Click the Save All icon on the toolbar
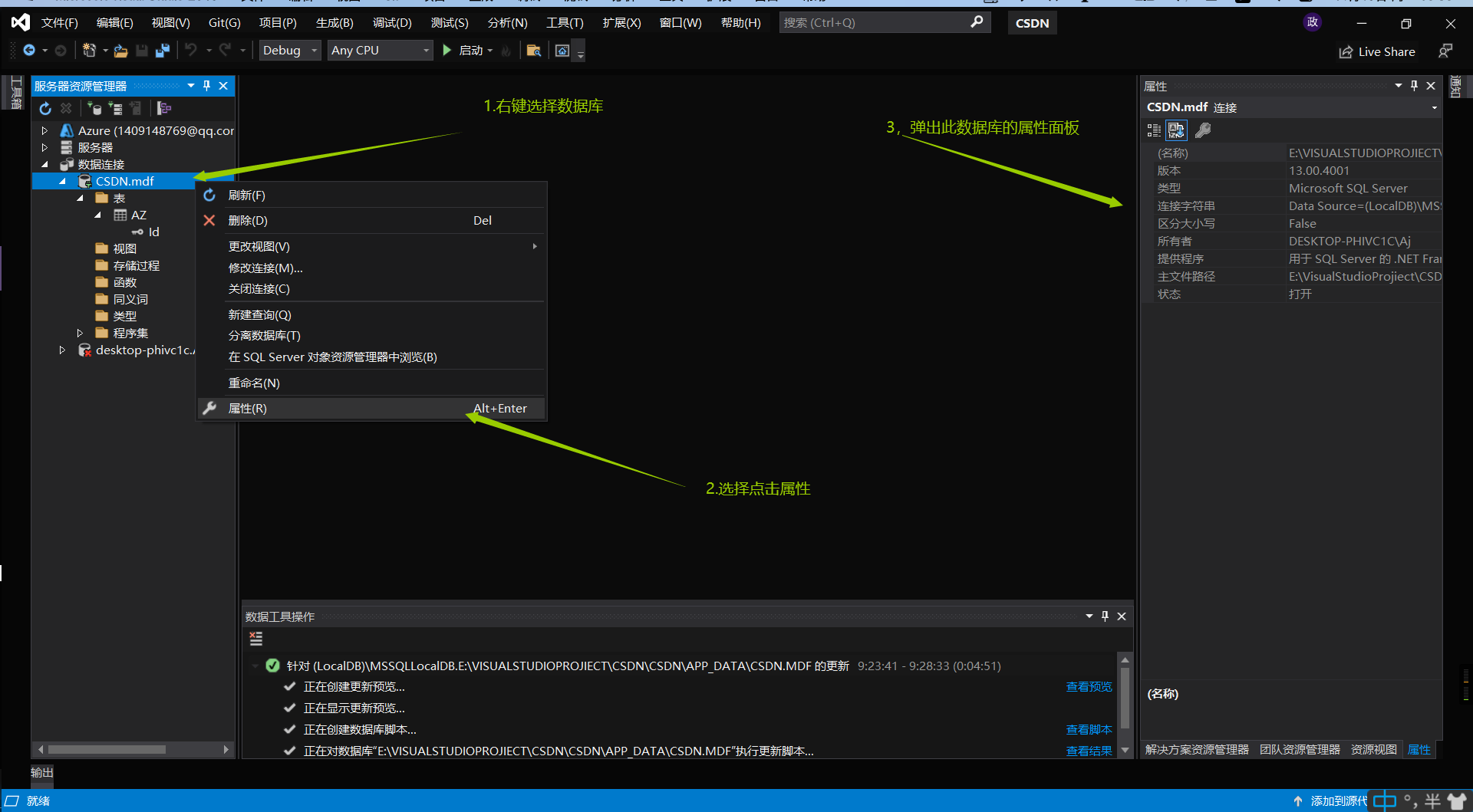1473x812 pixels. [162, 50]
